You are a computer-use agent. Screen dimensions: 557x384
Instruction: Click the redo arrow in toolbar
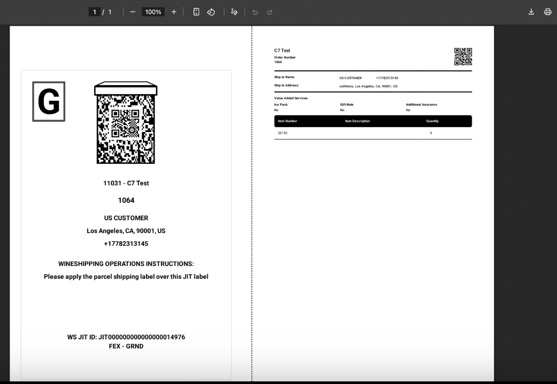270,12
